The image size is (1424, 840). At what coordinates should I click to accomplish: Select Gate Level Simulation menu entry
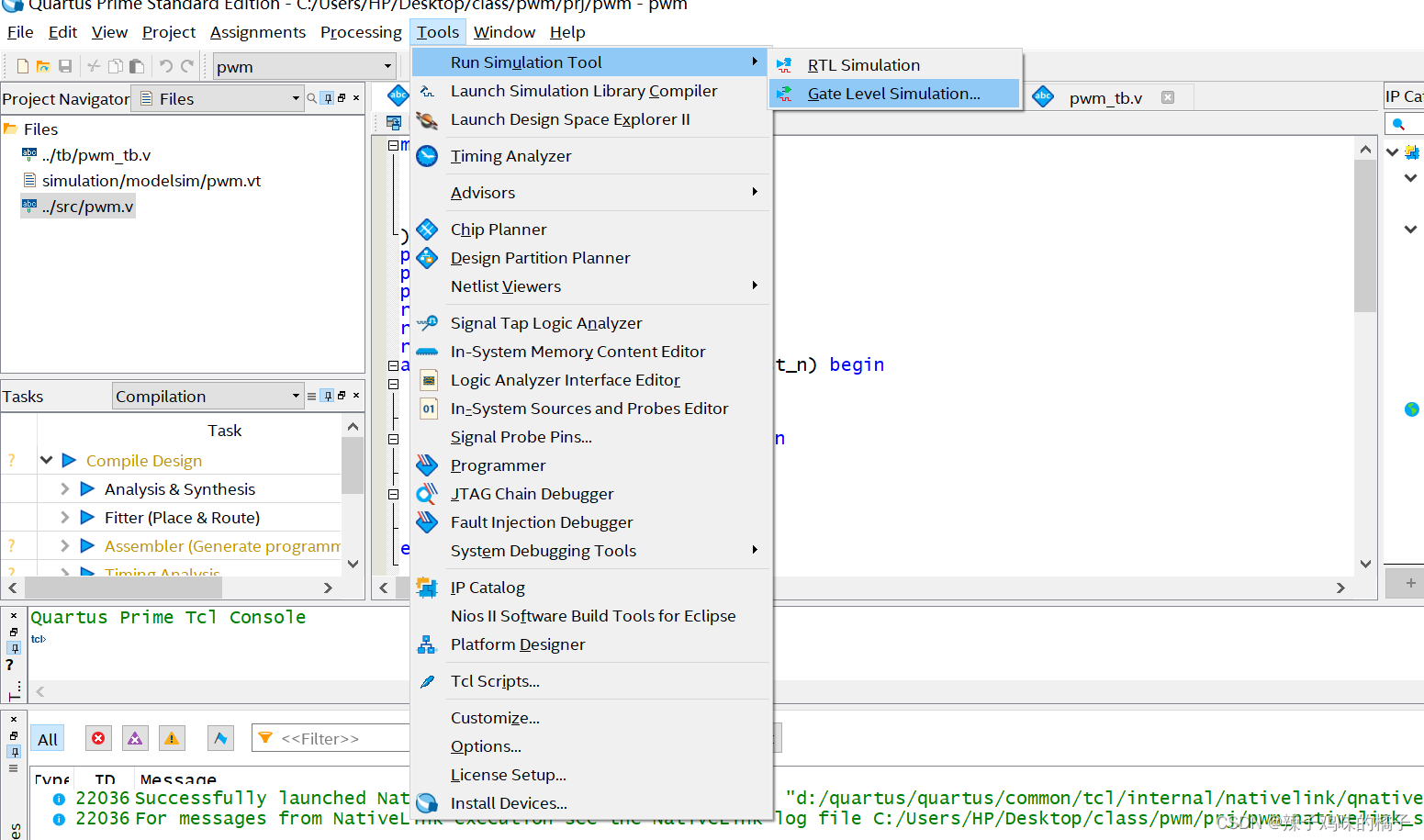(x=895, y=94)
